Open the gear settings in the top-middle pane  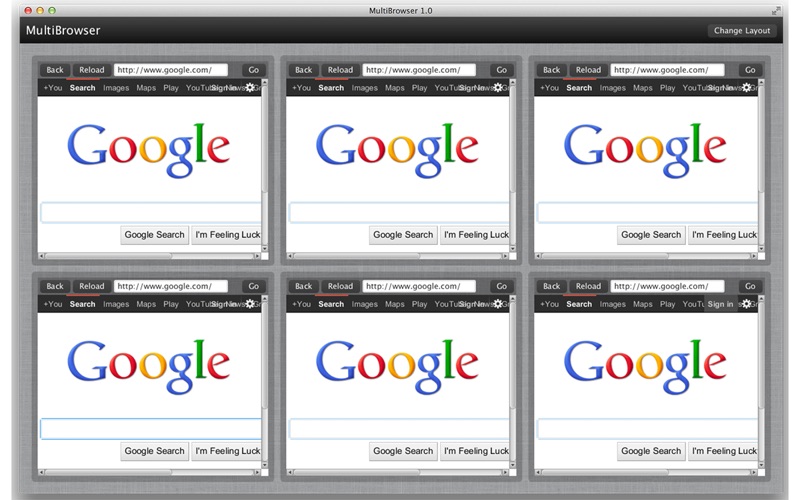(x=498, y=88)
